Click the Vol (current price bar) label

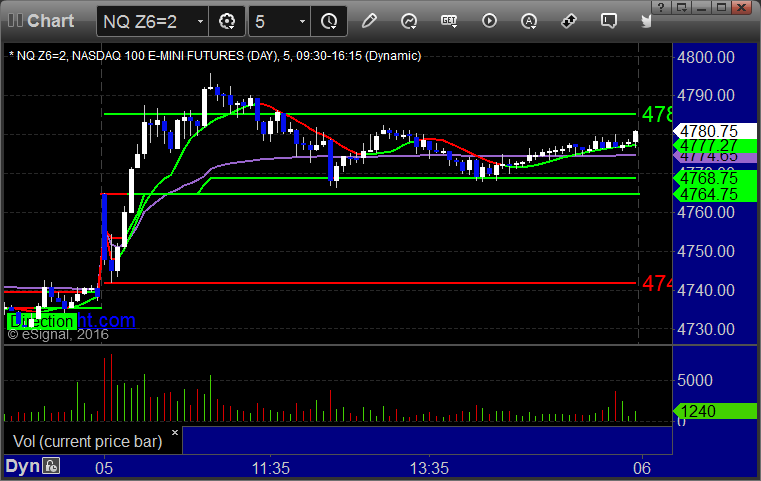(87, 441)
